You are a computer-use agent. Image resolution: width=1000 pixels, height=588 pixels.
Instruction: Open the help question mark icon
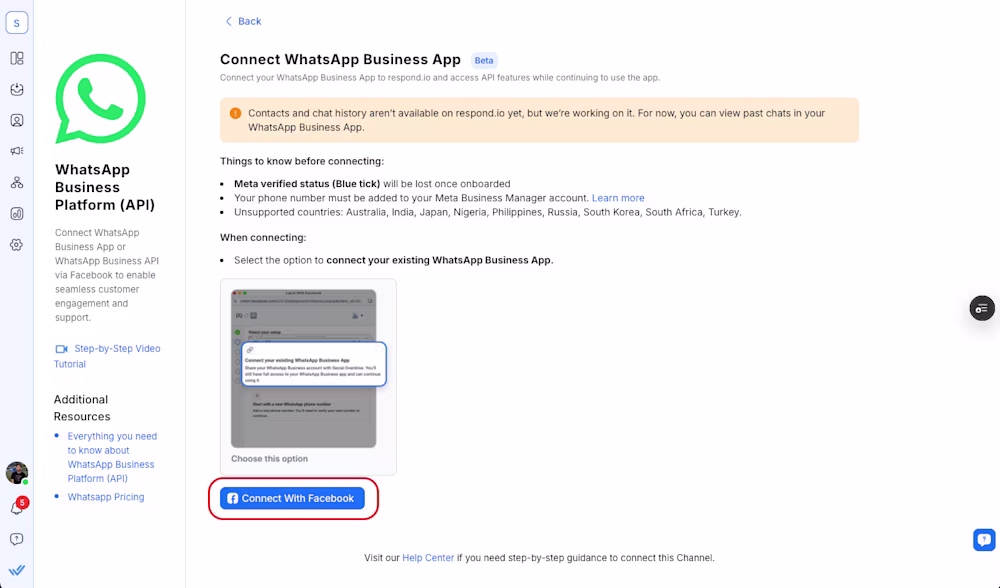(17, 540)
